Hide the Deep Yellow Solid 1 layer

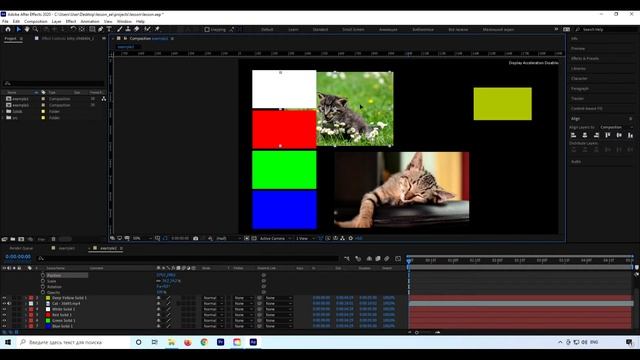tap(4, 298)
